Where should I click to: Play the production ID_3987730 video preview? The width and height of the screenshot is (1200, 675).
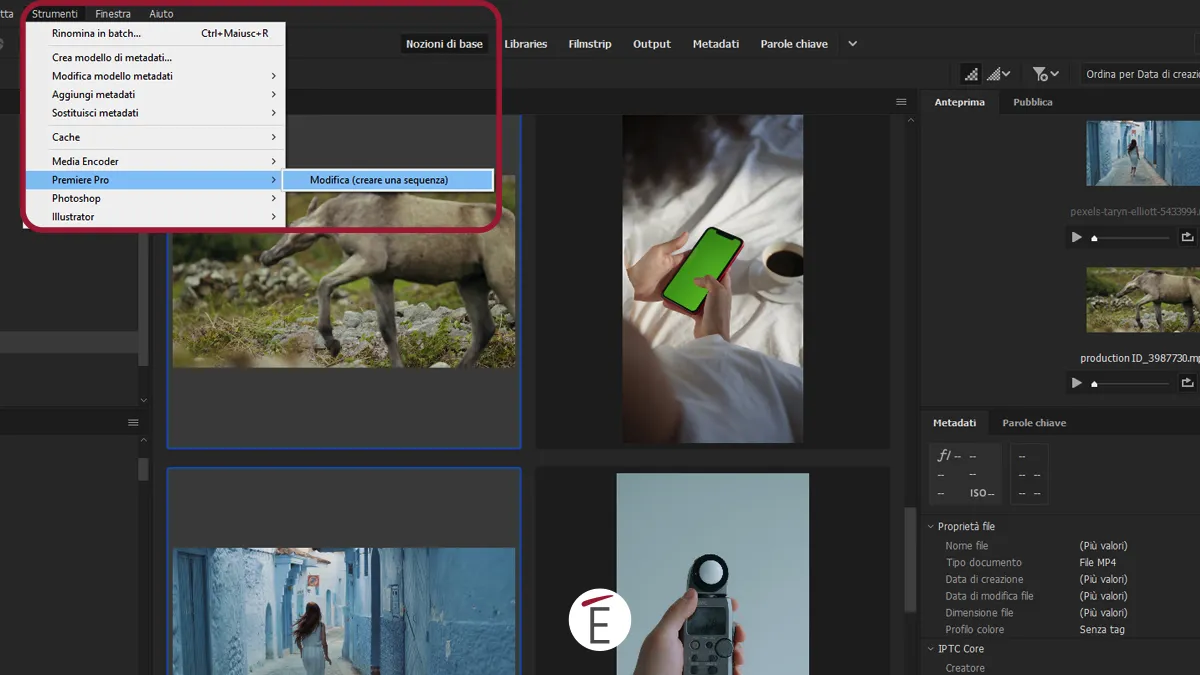click(1077, 382)
